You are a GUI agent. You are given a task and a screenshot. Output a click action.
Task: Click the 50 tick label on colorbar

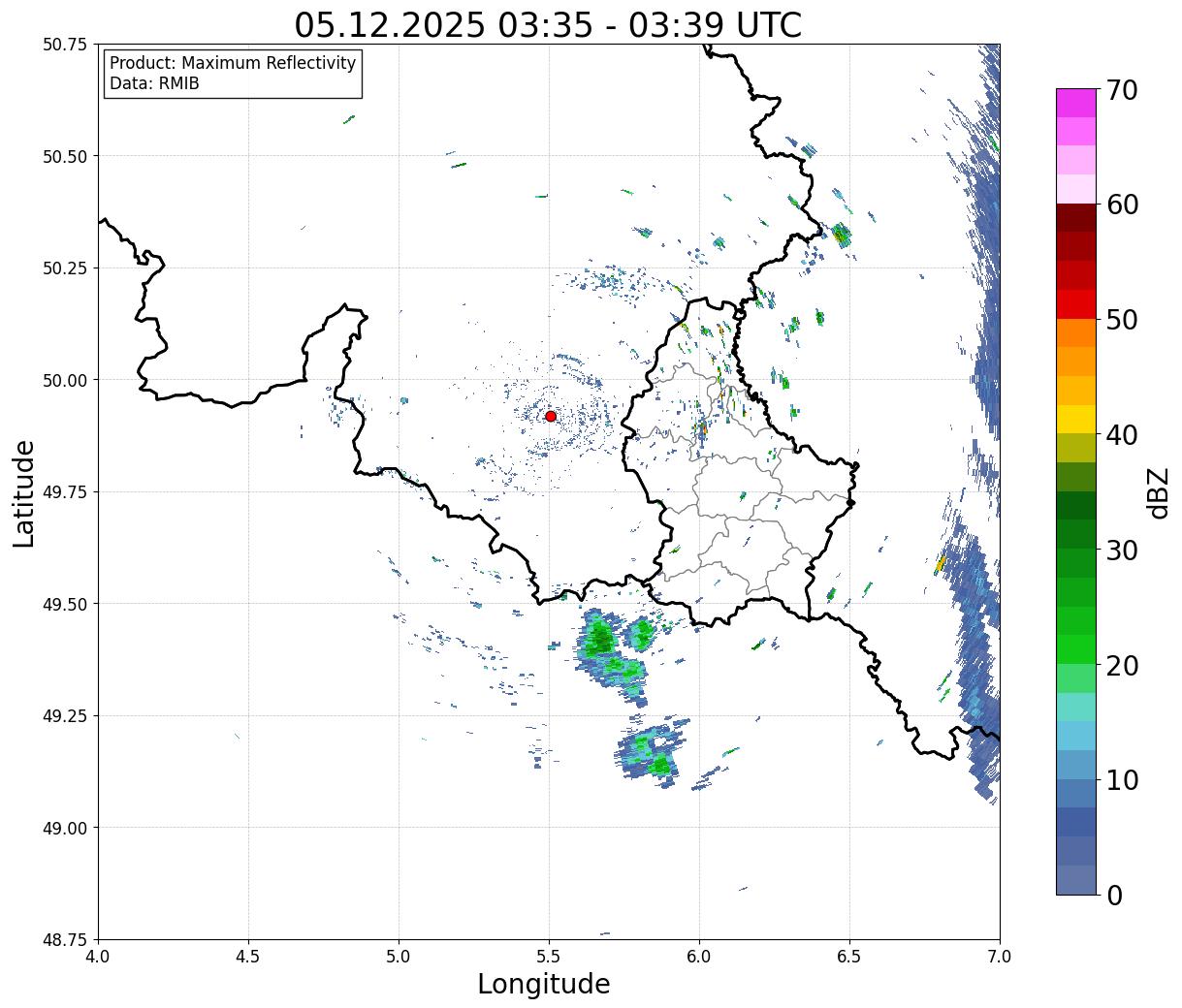point(1122,320)
